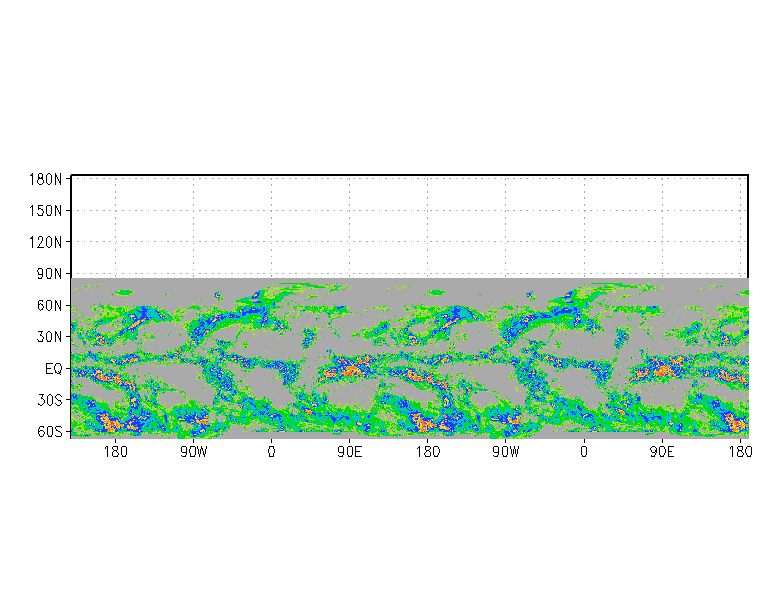The height and width of the screenshot is (612, 784).
Task: Click the leftmost 180 longitude label
Action: click(x=116, y=452)
